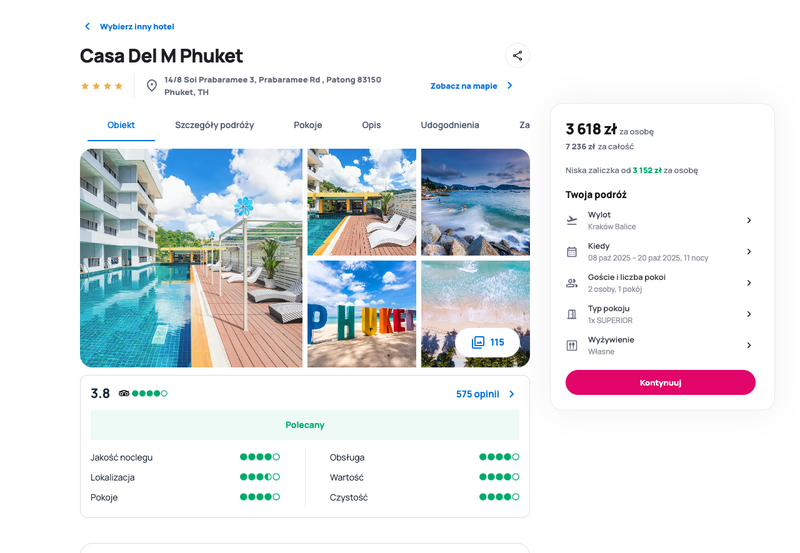Select the Pokoje tab
Screen dimensions: 800x553
pos(308,125)
